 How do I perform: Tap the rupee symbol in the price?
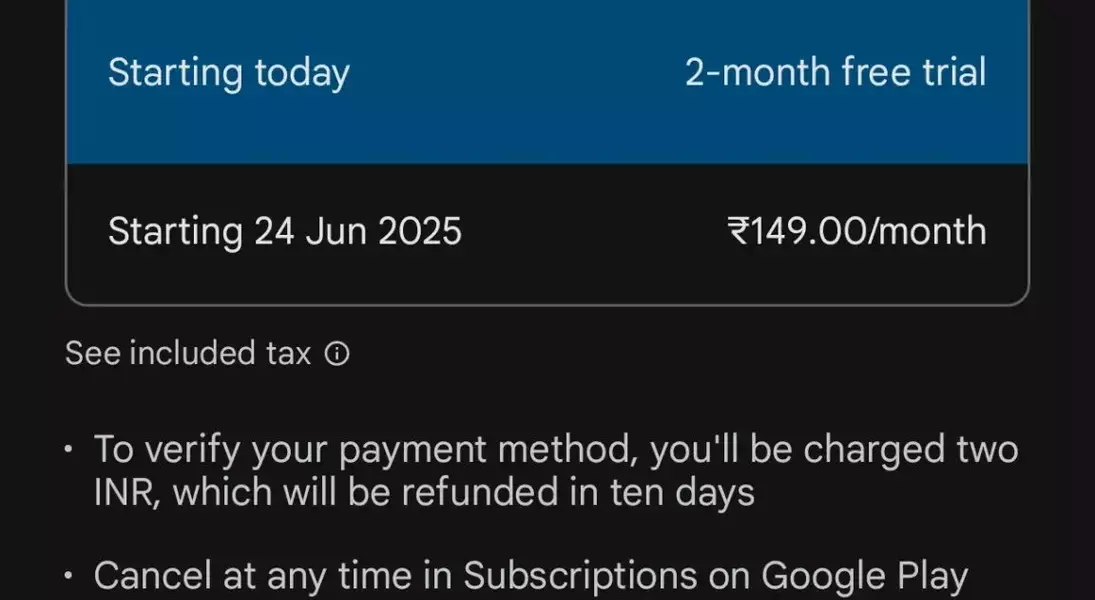tap(738, 231)
